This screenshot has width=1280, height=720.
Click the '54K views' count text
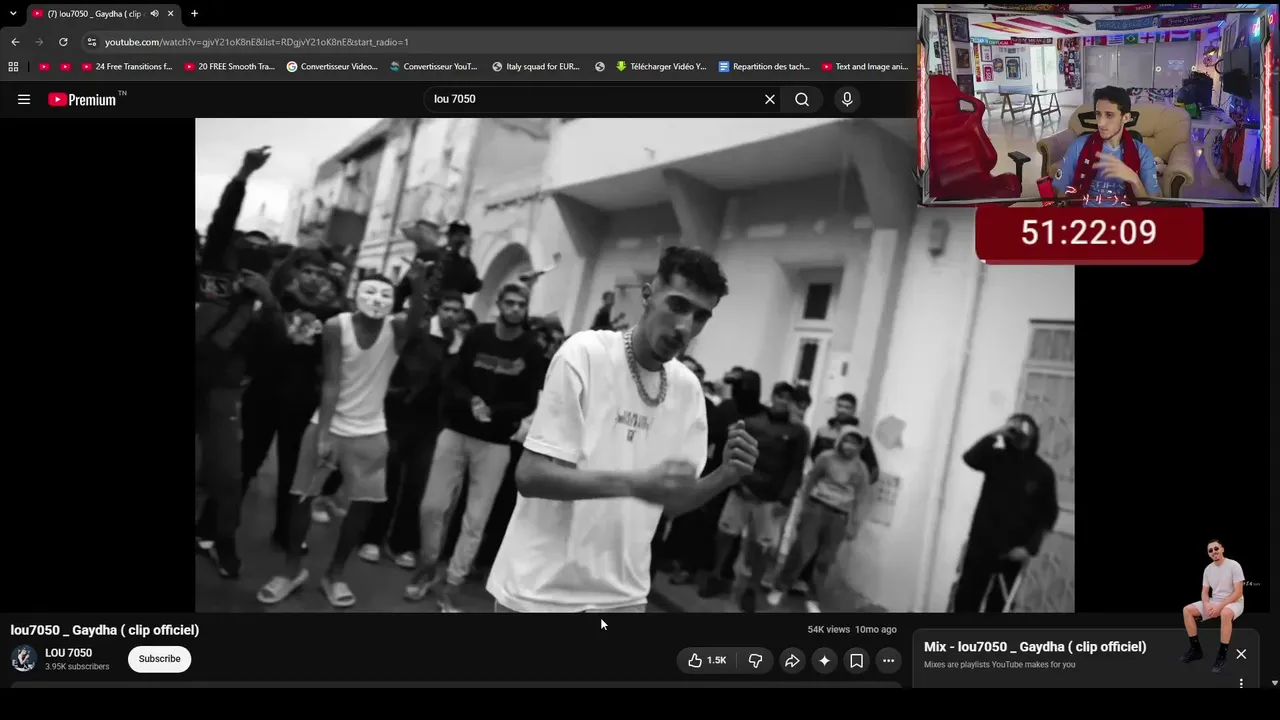(829, 629)
